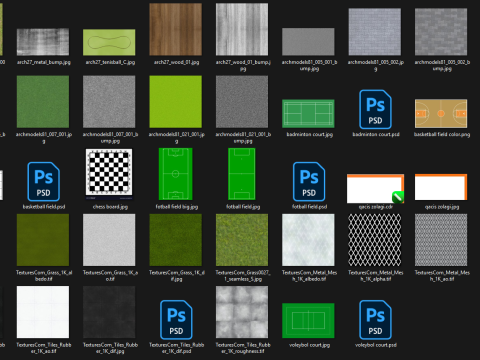Select the badminton court.jpg thumbnail

[308, 114]
